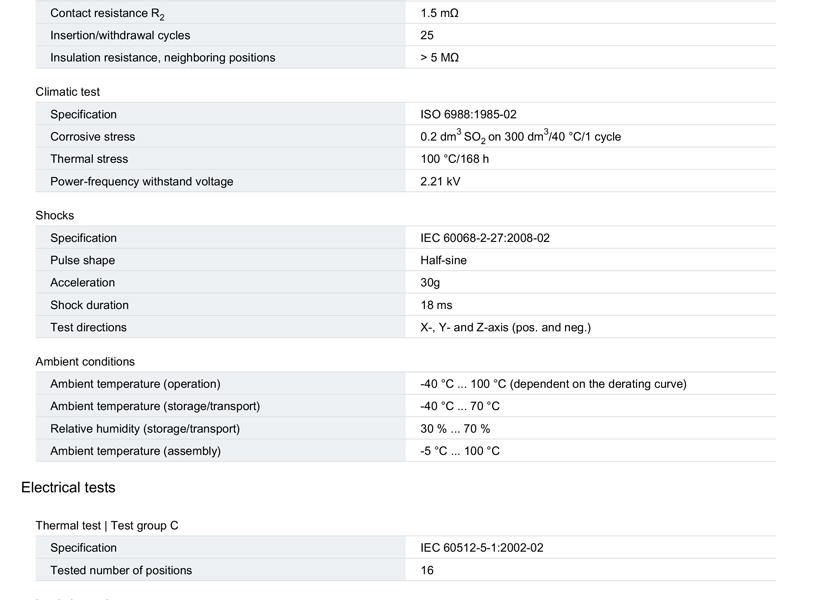Select the 100 °C/168 h thermal stress value
The width and height of the screenshot is (830, 600).
pos(455,159)
